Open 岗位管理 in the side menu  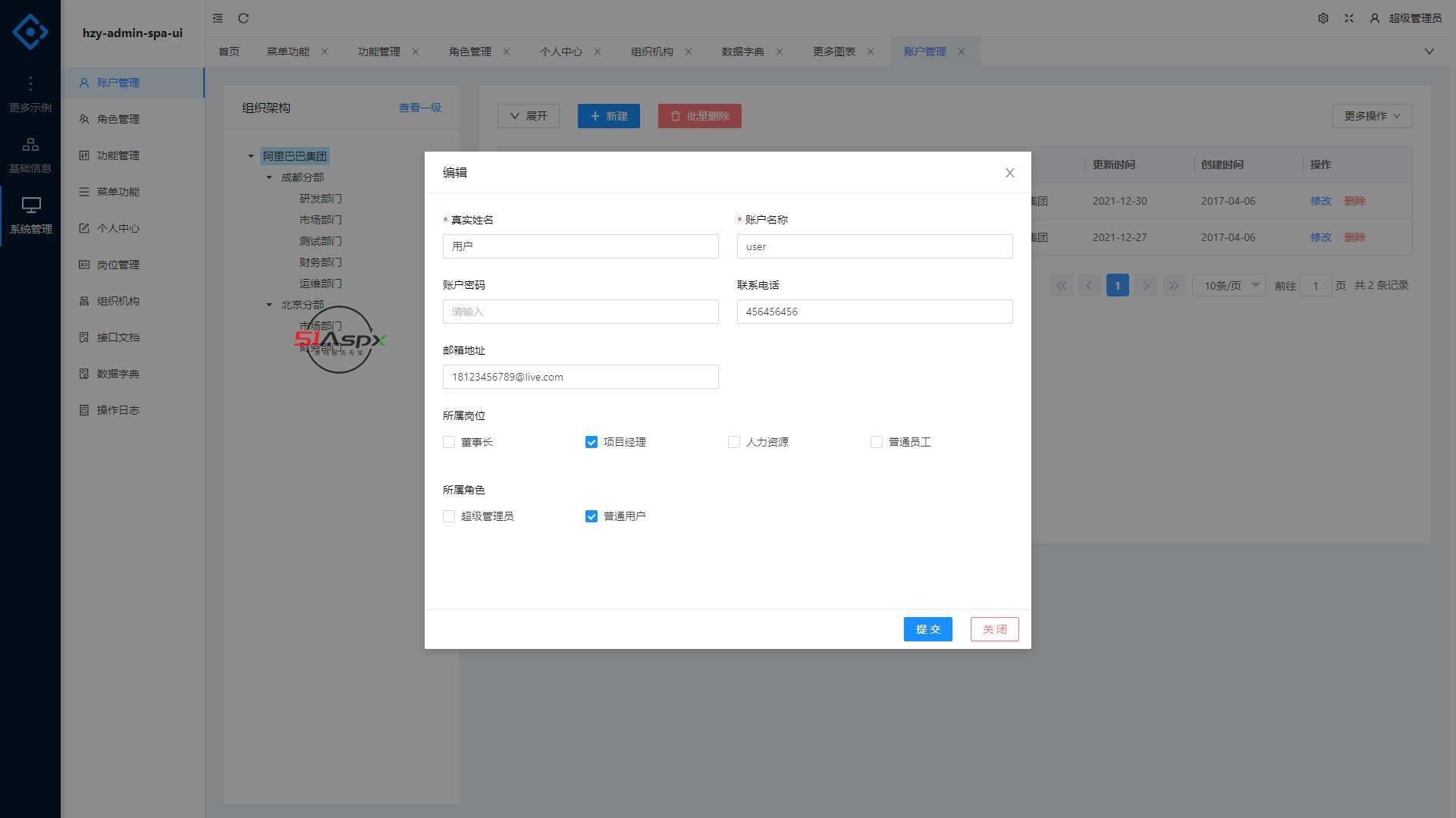[133, 265]
